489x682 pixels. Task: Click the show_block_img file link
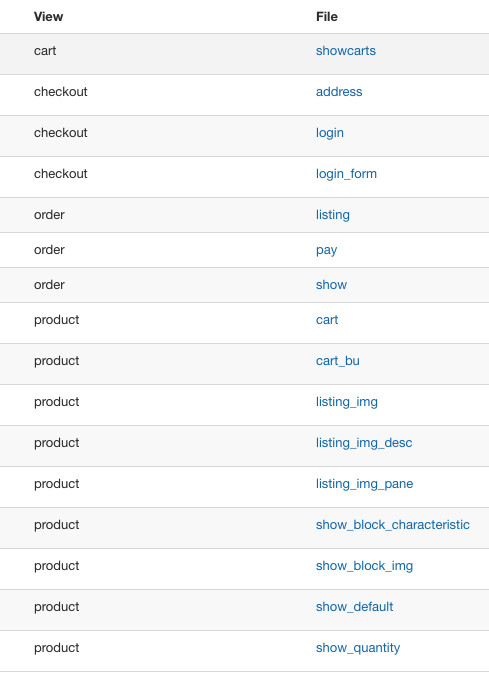click(x=365, y=566)
